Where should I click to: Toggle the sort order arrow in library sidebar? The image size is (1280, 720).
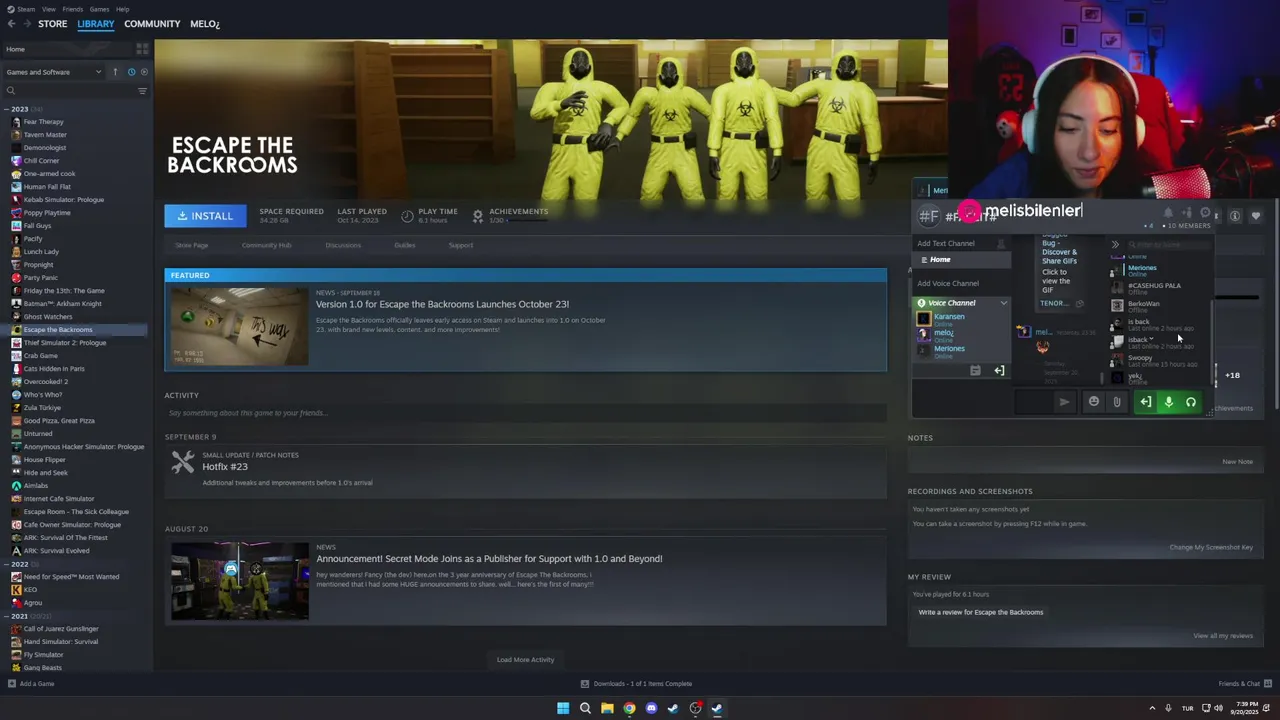coord(115,72)
